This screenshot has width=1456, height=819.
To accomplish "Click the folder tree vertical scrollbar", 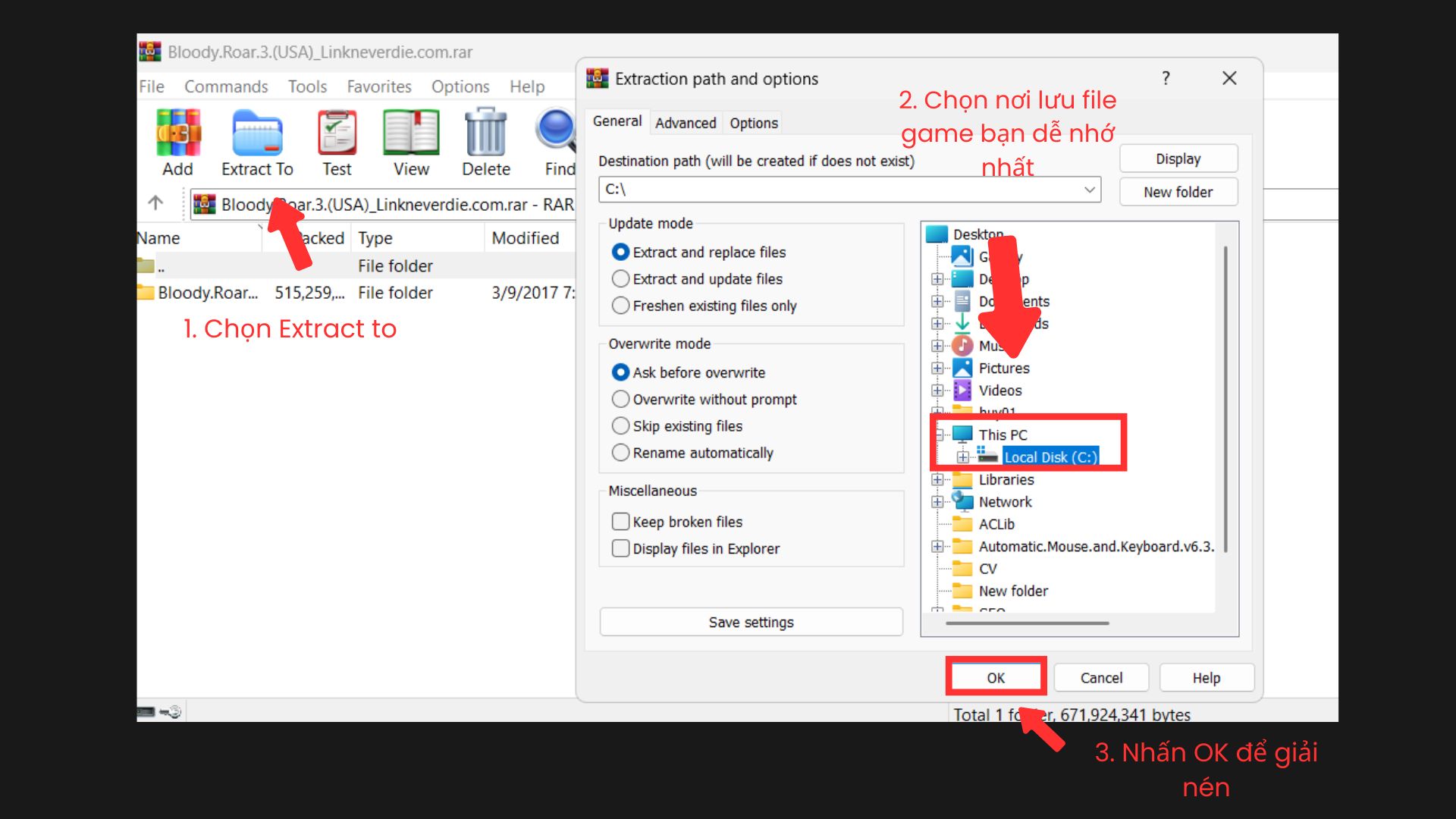I will pyautogui.click(x=1225, y=400).
